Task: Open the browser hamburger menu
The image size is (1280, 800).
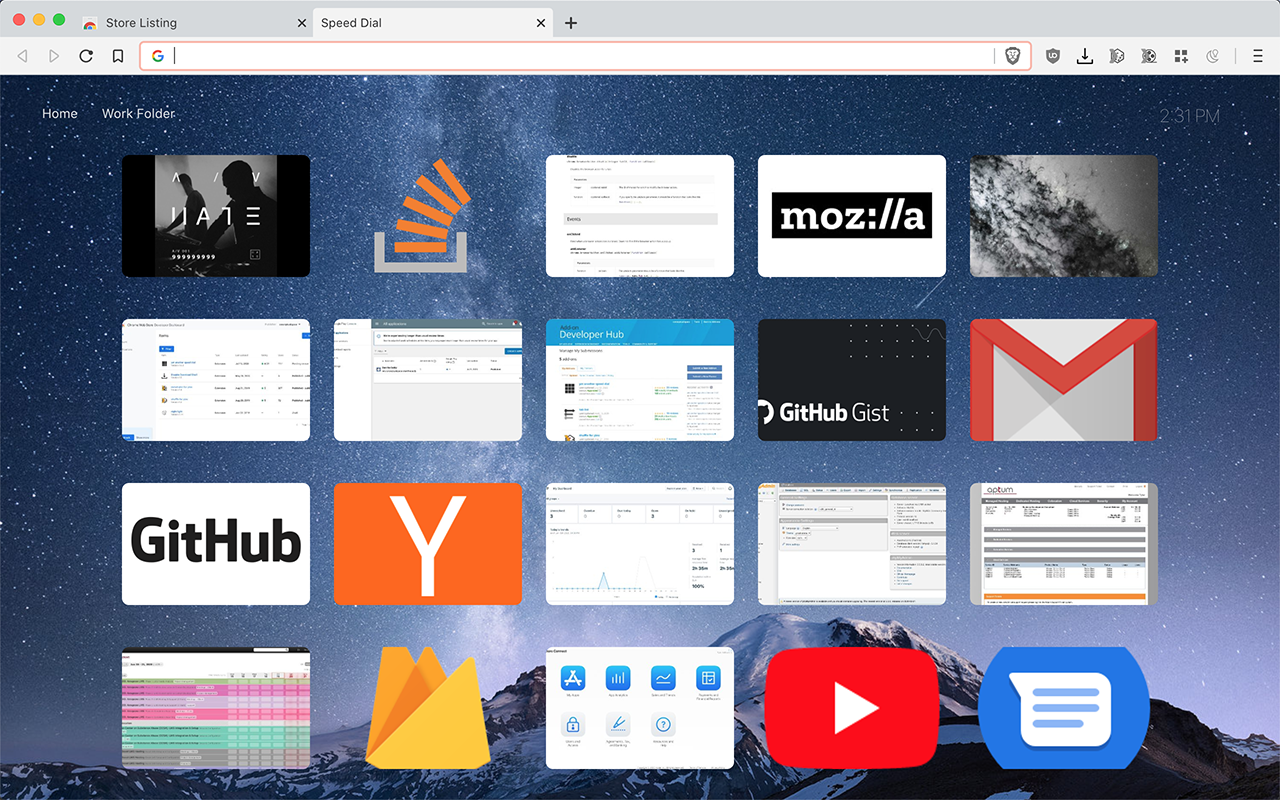Action: click(1257, 56)
